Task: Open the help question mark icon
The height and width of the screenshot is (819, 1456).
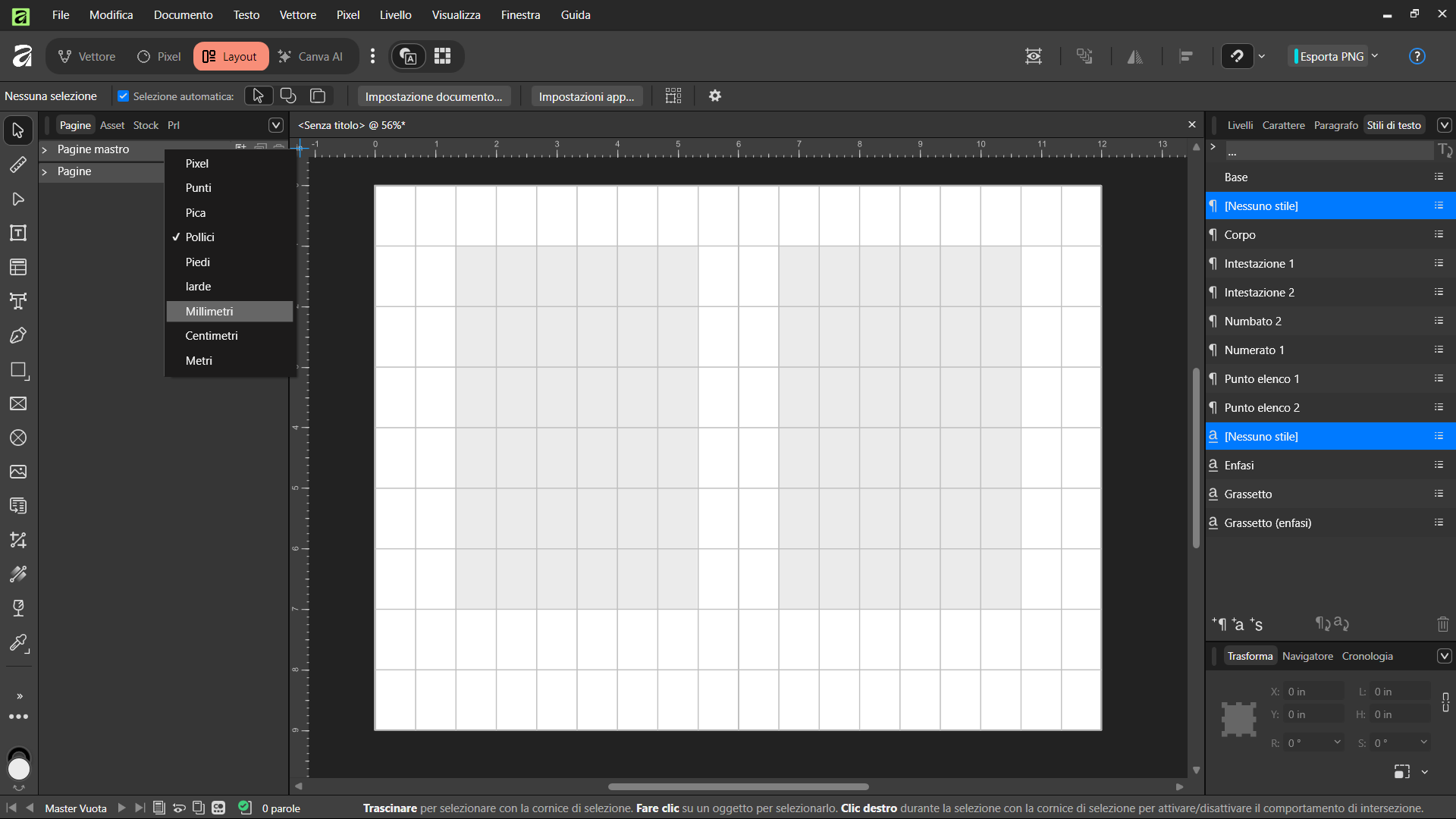Action: [x=1417, y=56]
